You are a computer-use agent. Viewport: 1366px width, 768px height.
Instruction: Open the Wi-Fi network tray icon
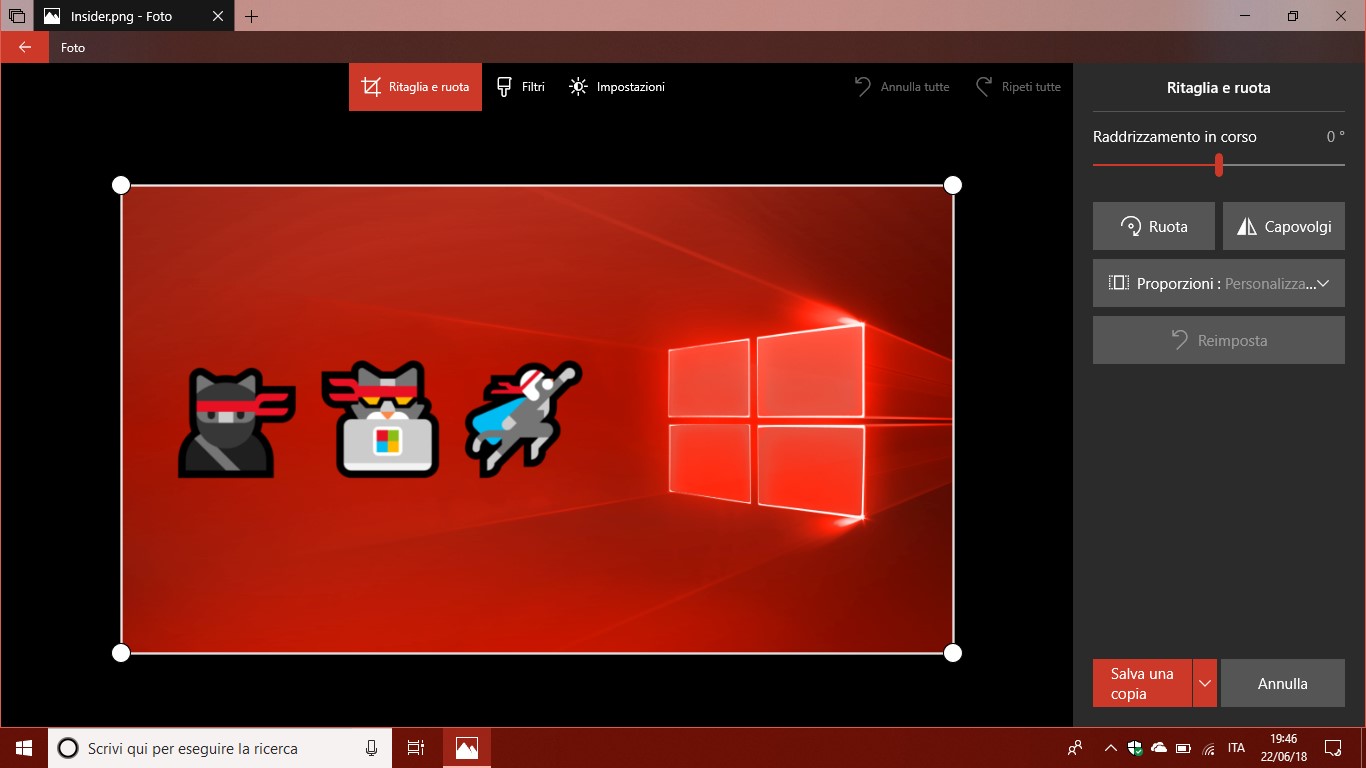click(1208, 748)
